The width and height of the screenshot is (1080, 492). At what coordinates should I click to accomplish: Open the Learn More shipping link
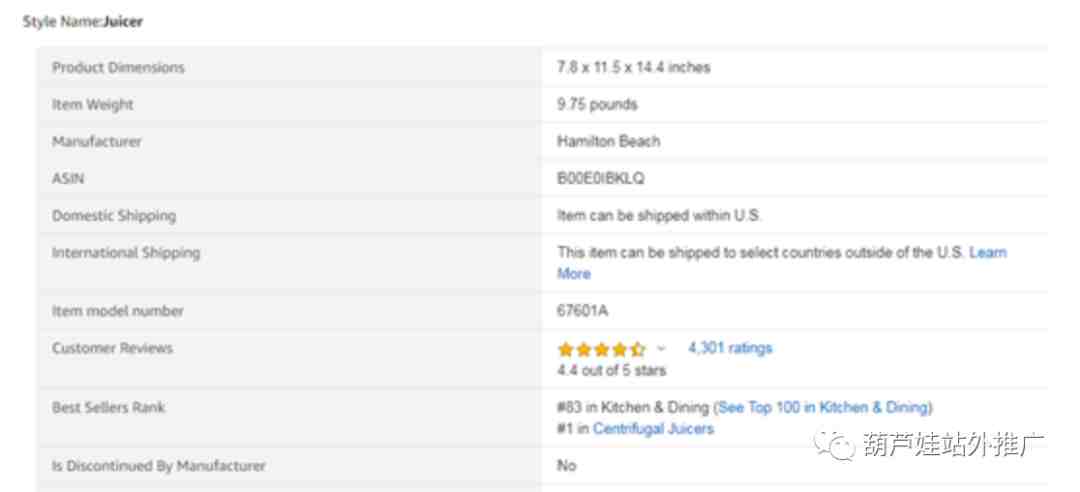tap(782, 263)
